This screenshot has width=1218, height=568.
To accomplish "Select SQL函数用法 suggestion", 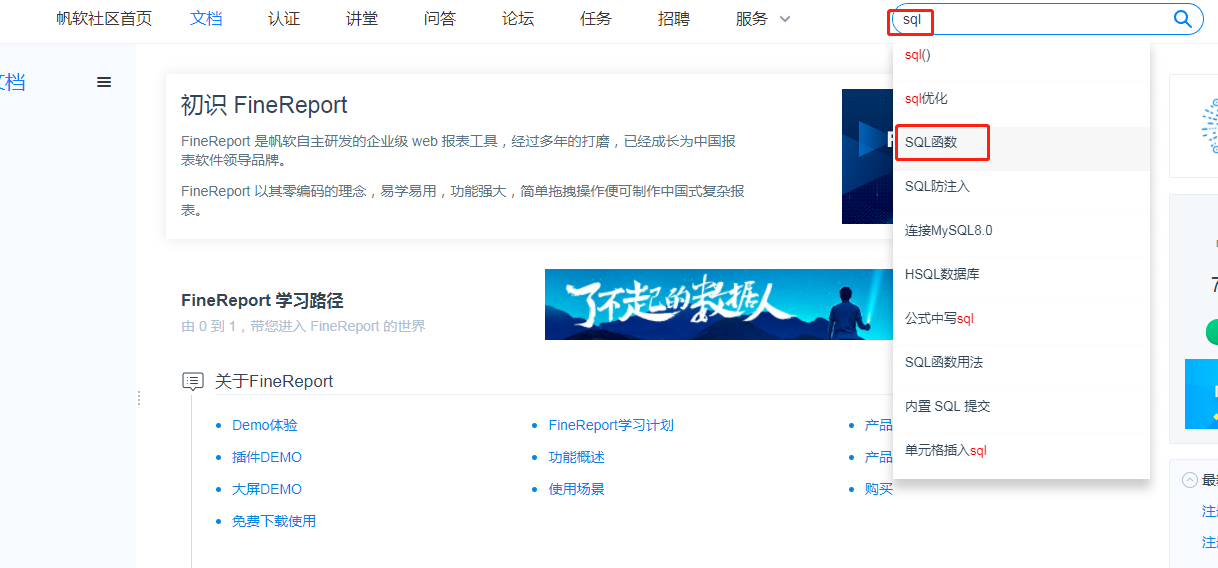I will (1021, 362).
